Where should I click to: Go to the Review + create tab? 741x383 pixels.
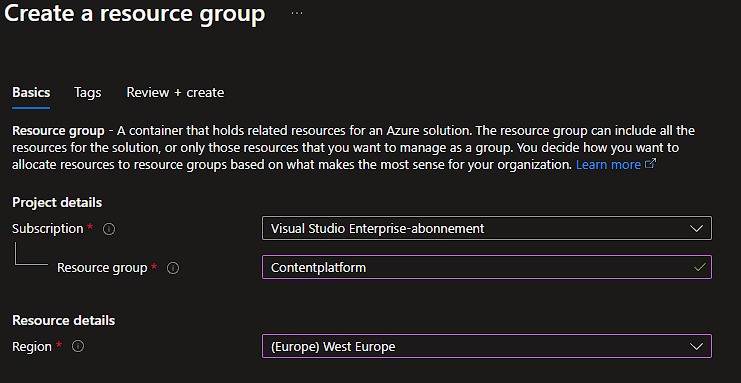pyautogui.click(x=175, y=92)
